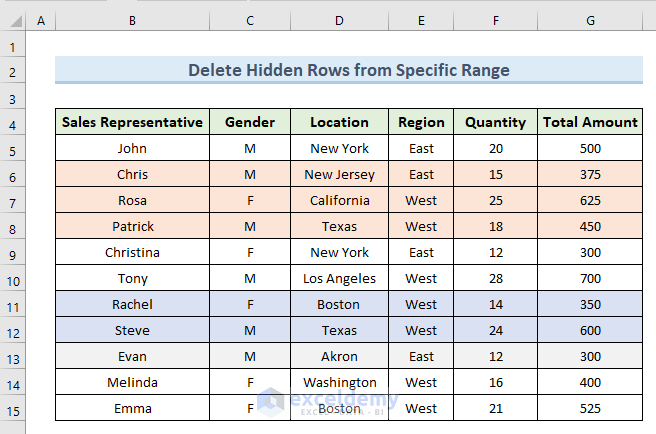The width and height of the screenshot is (656, 434).
Task: Click the 'Washington' cell
Action: coord(339,382)
